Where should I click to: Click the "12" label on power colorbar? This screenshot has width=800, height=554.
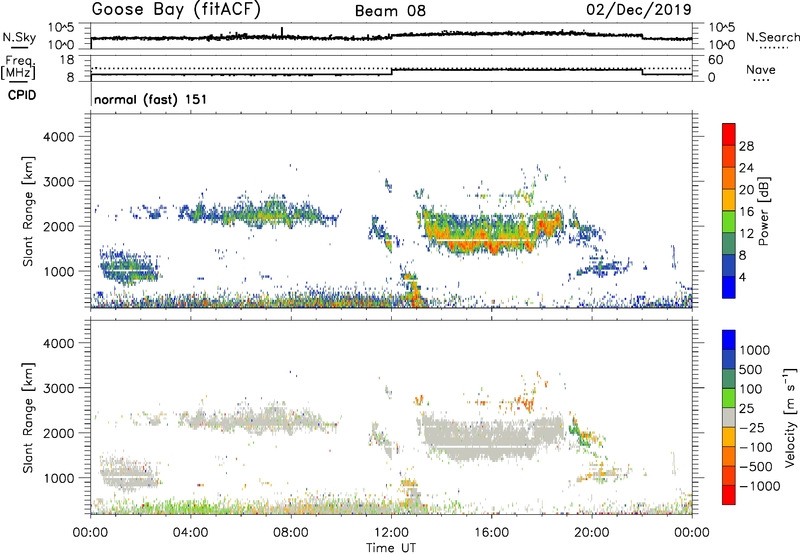click(x=746, y=234)
